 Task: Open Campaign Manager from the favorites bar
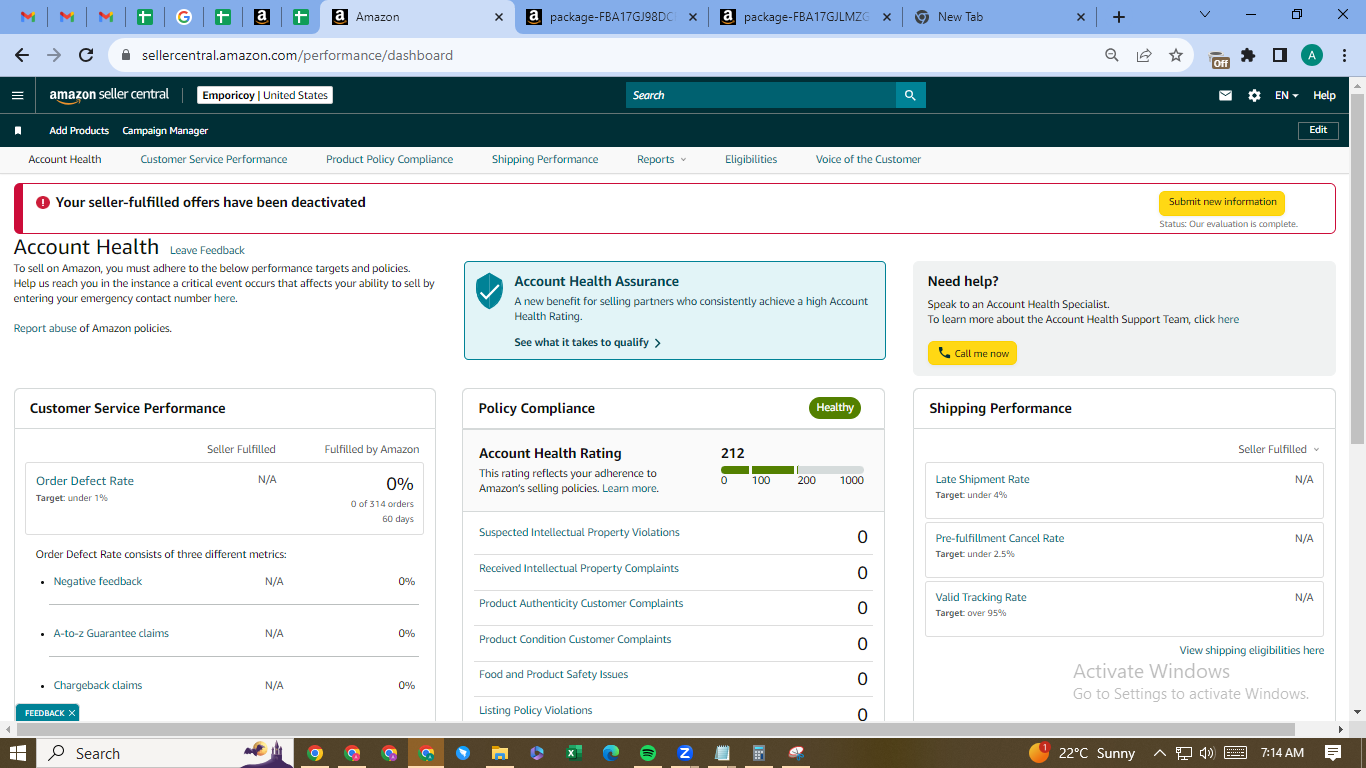[x=165, y=131]
